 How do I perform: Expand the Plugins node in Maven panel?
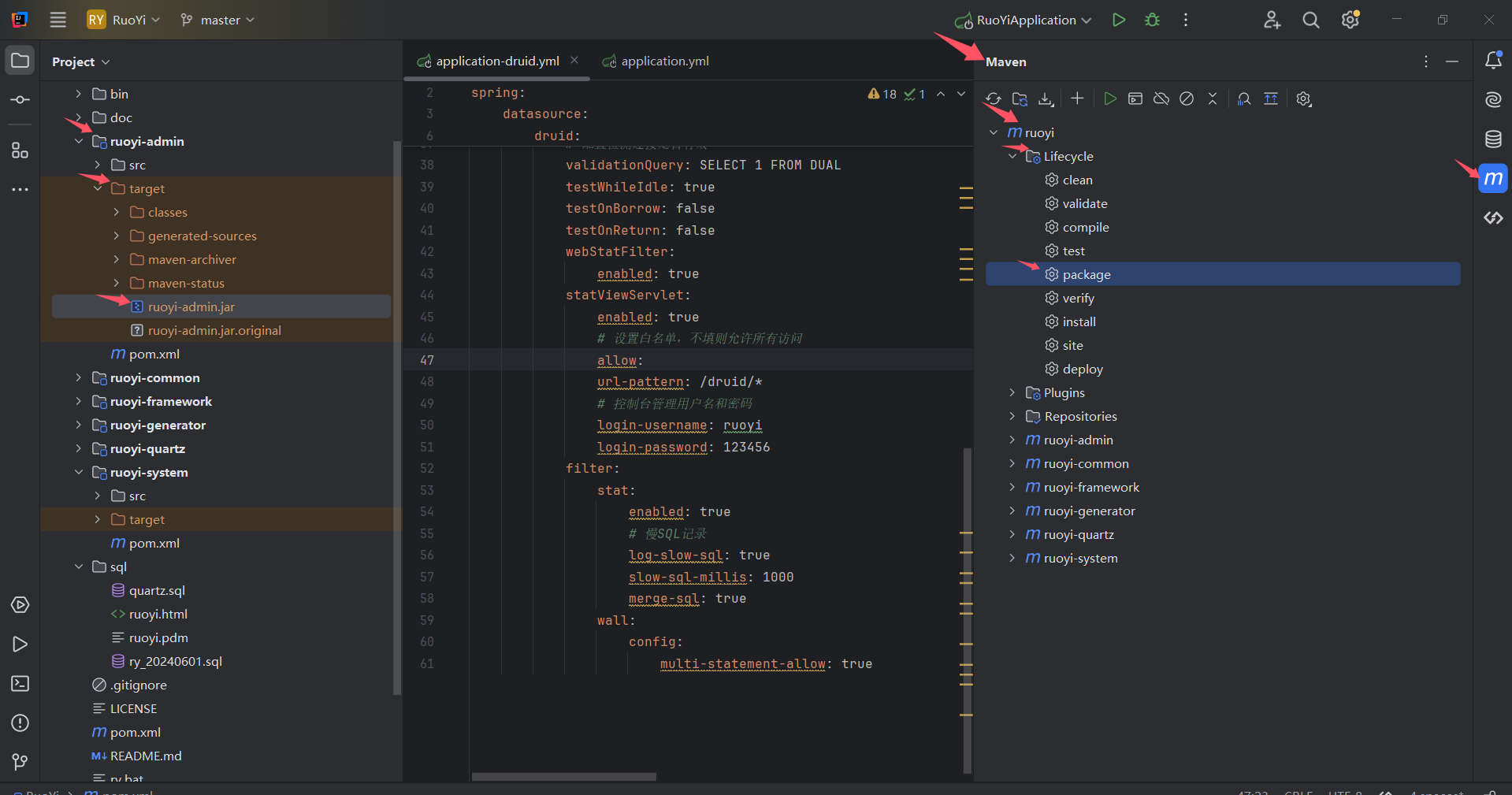point(1012,392)
